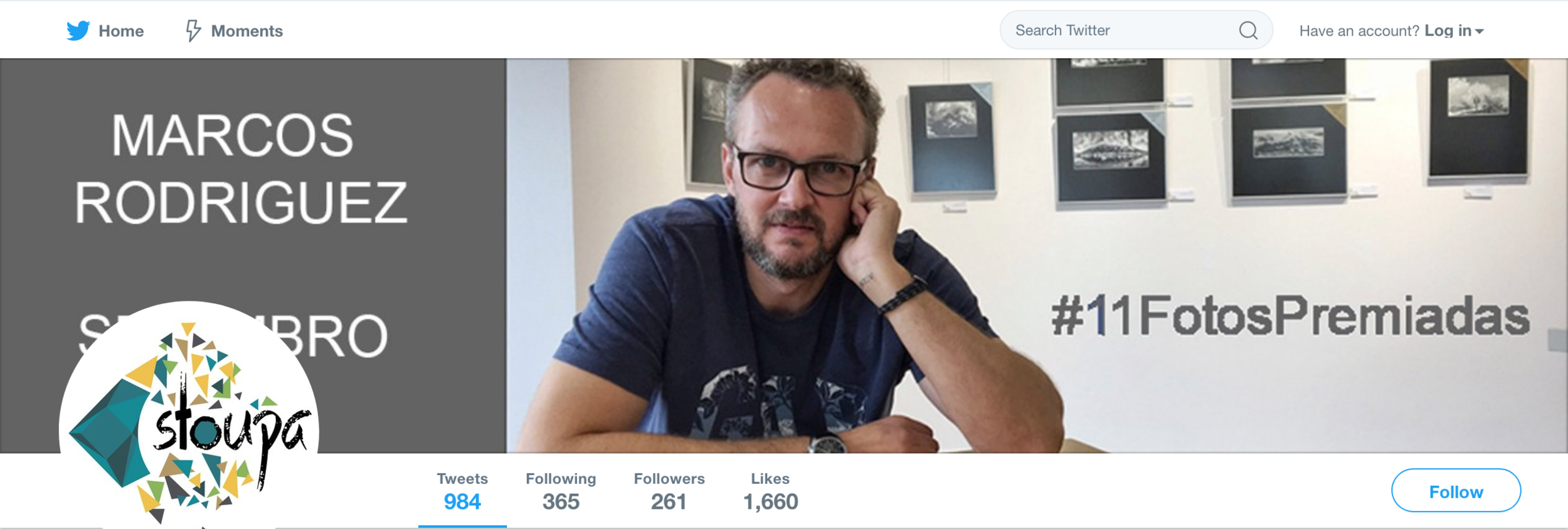The height and width of the screenshot is (529, 1568).
Task: Click the 984 tweets count number
Action: click(462, 502)
